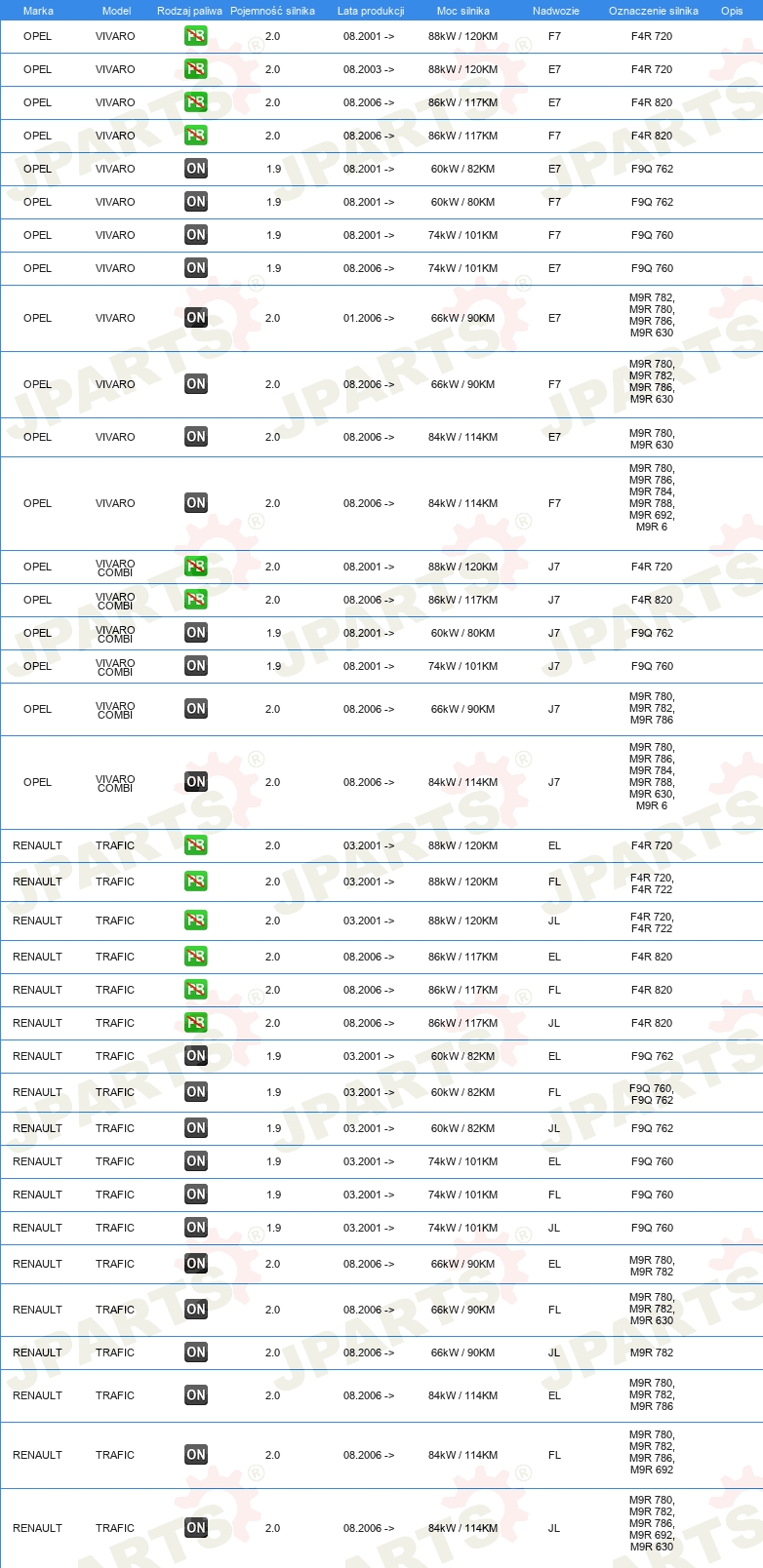
Task: Click ON icon in Trafic JL 74kW / 101KM row
Action: click(x=196, y=1228)
